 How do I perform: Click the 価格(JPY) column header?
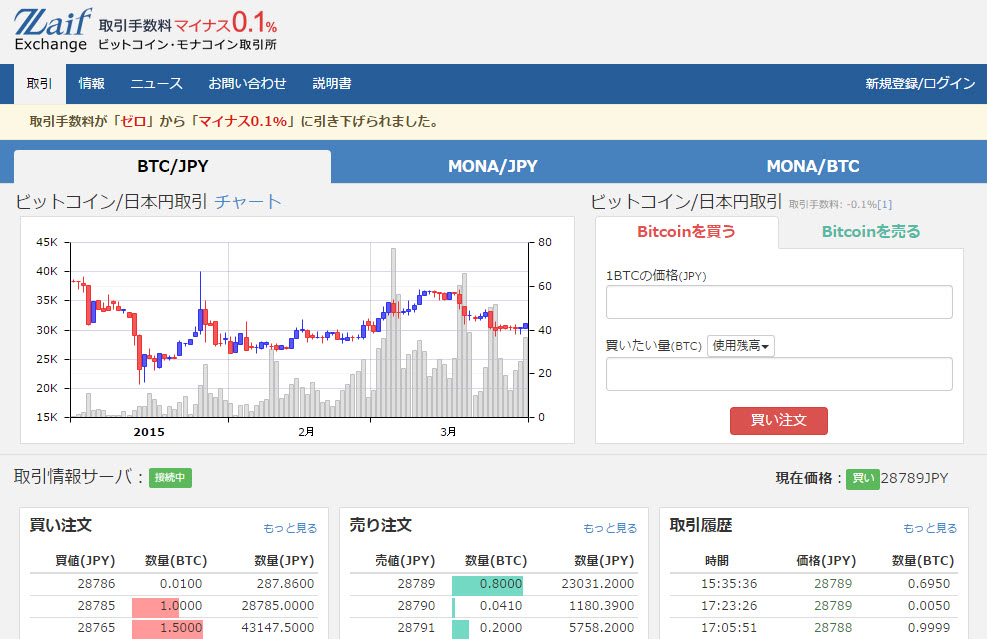pos(826,560)
